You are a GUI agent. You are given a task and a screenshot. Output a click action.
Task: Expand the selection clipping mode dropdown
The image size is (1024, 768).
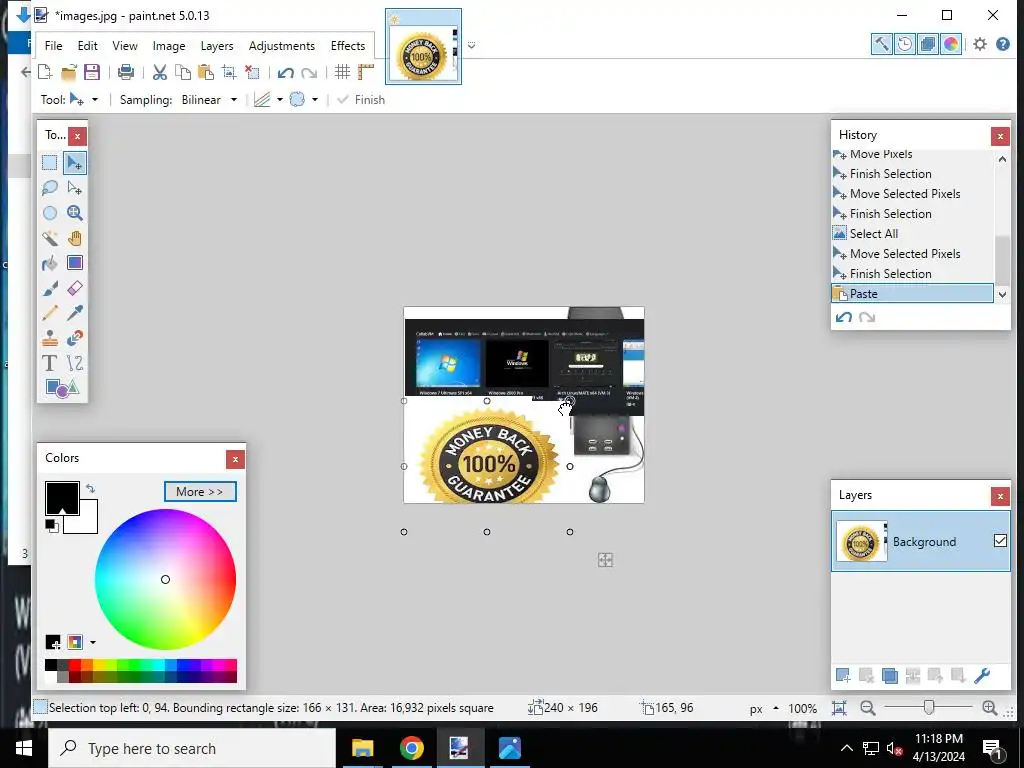[315, 100]
